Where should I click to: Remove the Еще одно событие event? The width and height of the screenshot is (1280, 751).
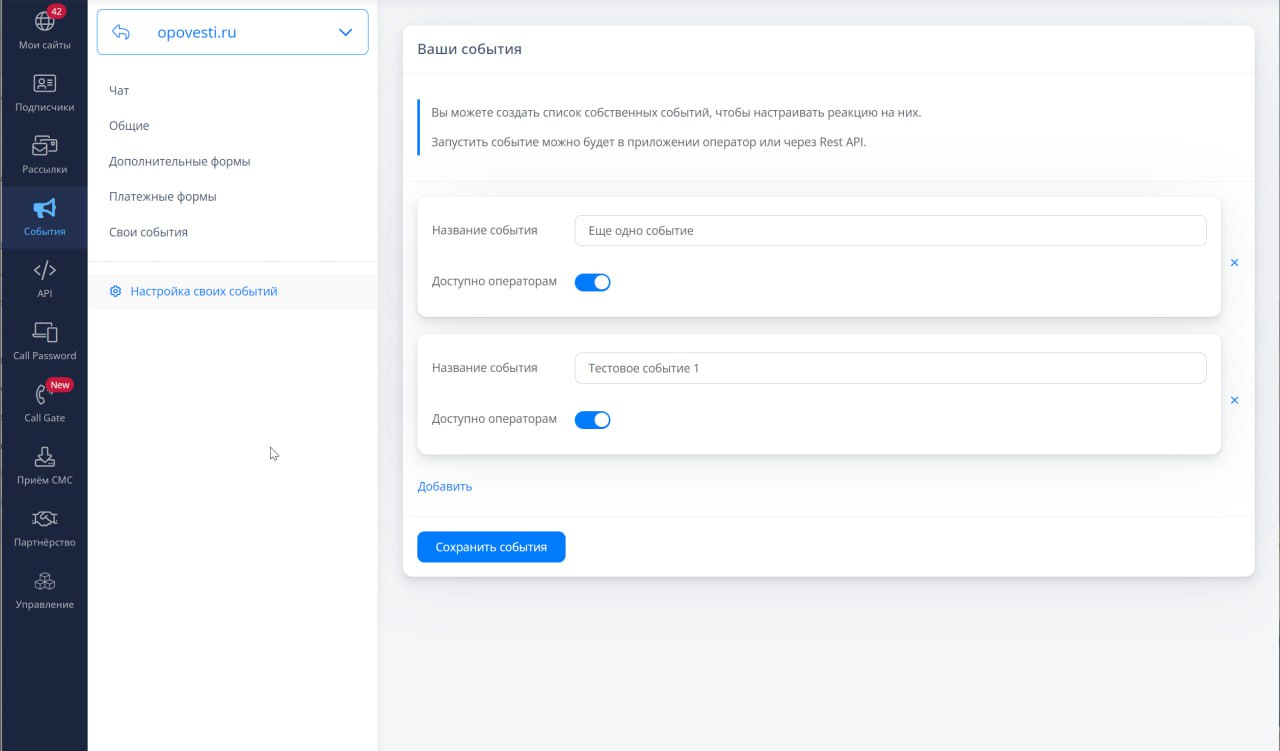[1234, 263]
